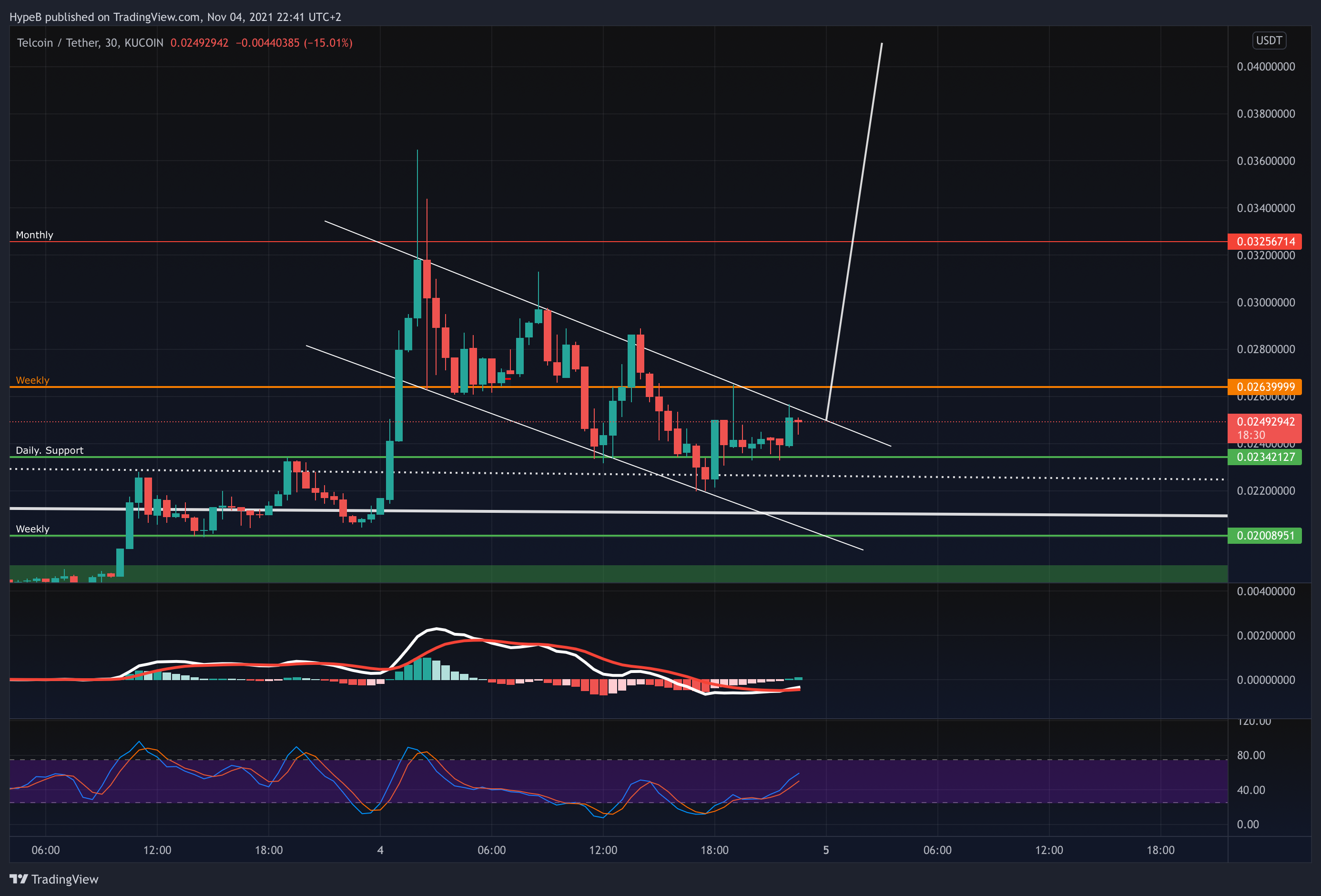Click the date 5 on time axis
Screen dimensions: 1321x896
(x=826, y=851)
